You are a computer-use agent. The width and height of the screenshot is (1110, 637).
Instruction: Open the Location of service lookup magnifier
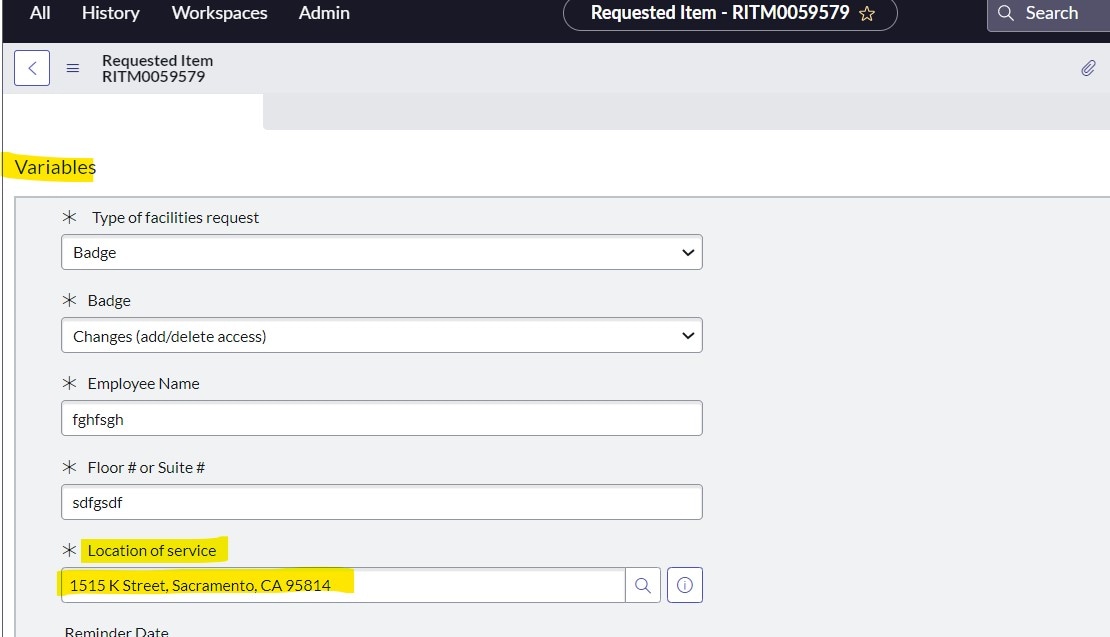pos(643,585)
